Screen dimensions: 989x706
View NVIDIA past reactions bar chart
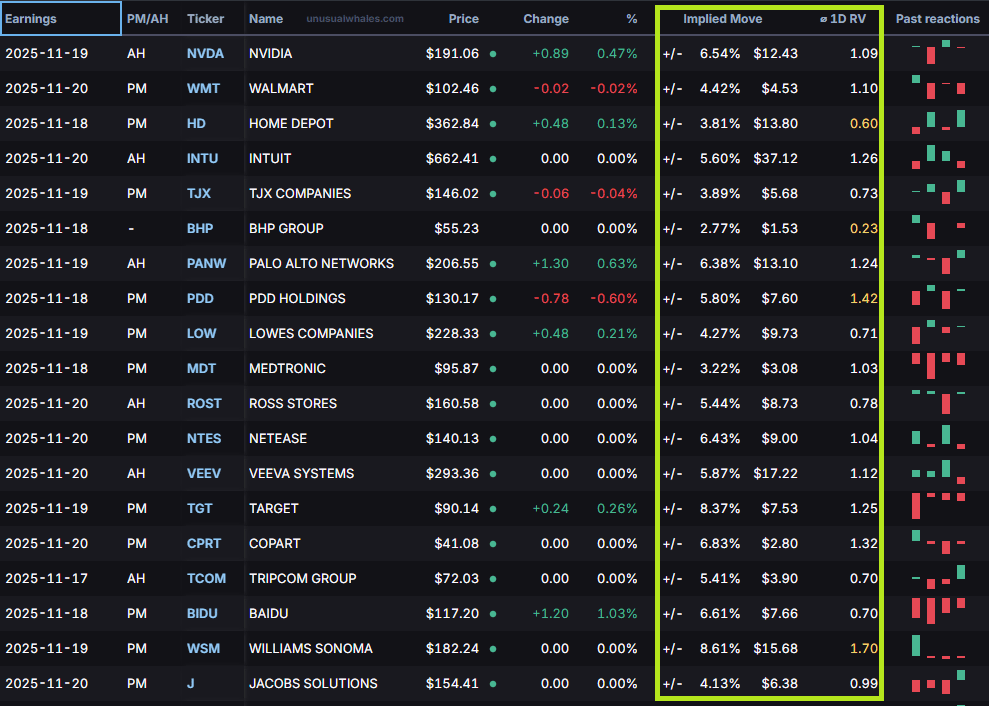[x=939, y=52]
